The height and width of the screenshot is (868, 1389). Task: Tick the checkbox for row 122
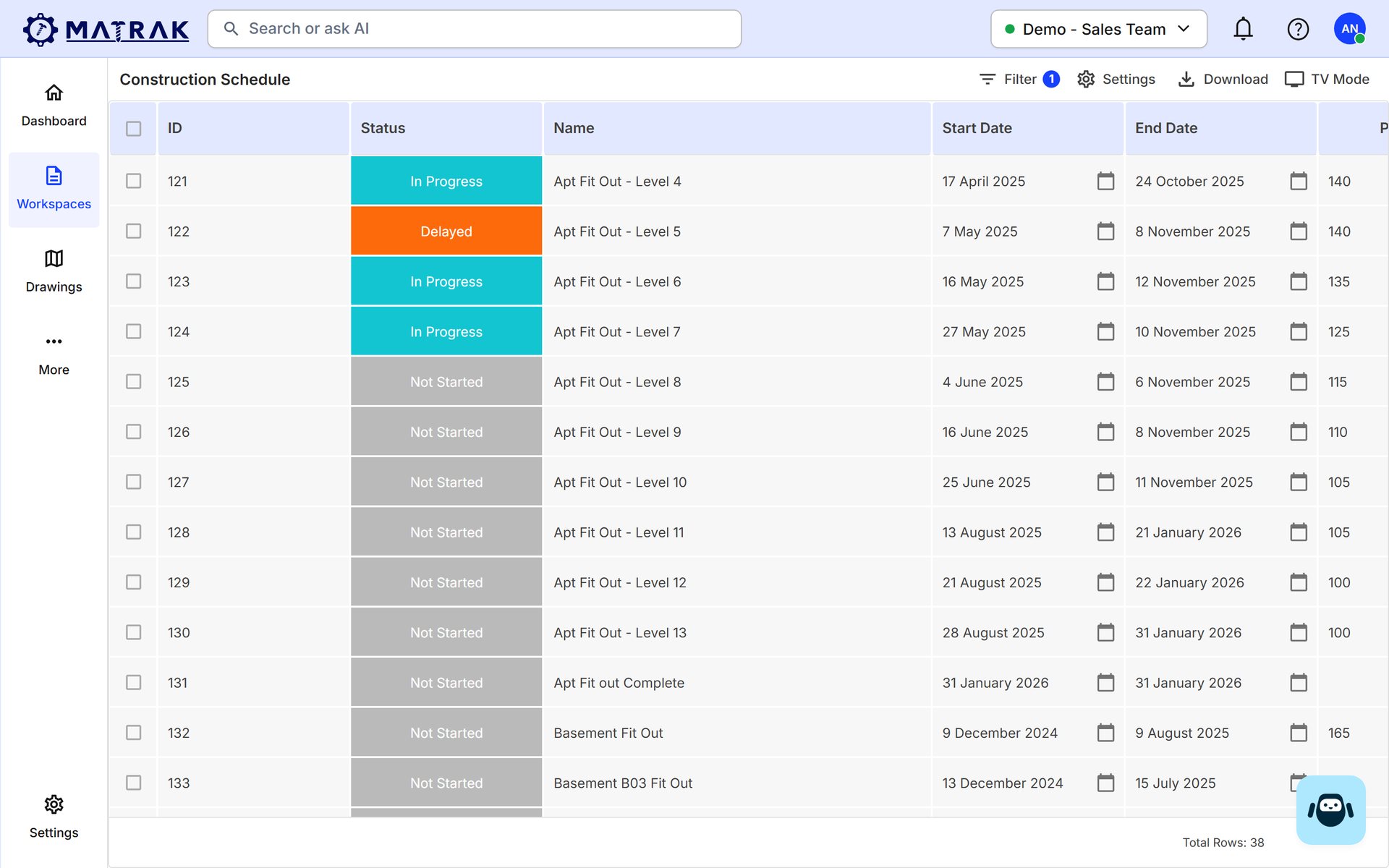click(x=134, y=231)
